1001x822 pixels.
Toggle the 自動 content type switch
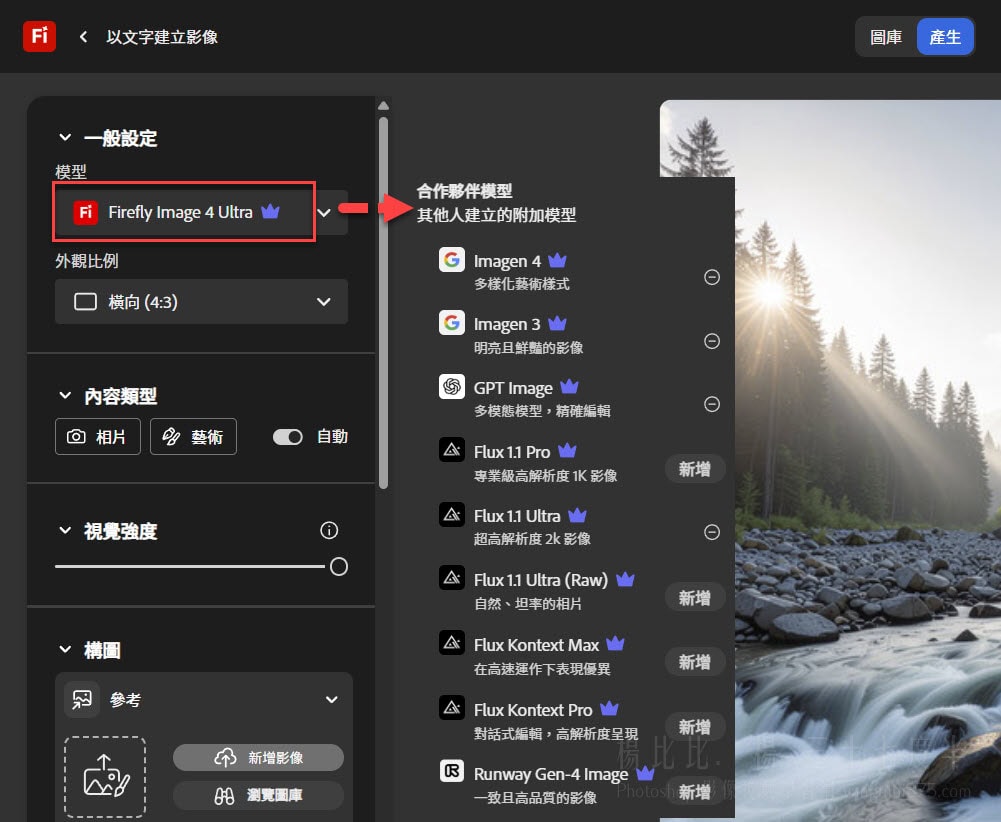(x=287, y=436)
